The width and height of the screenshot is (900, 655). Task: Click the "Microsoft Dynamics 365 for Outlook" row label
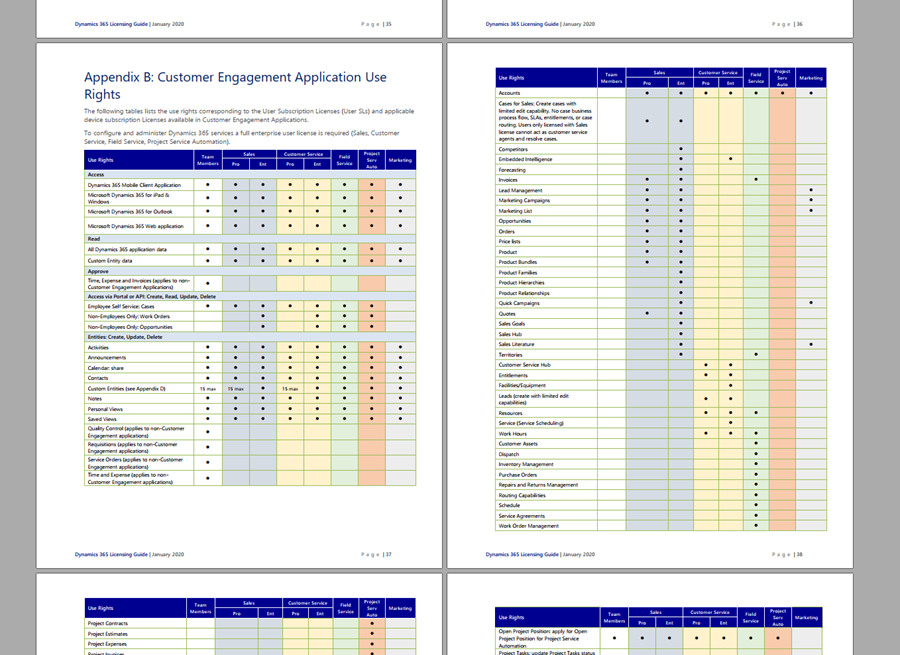click(130, 212)
